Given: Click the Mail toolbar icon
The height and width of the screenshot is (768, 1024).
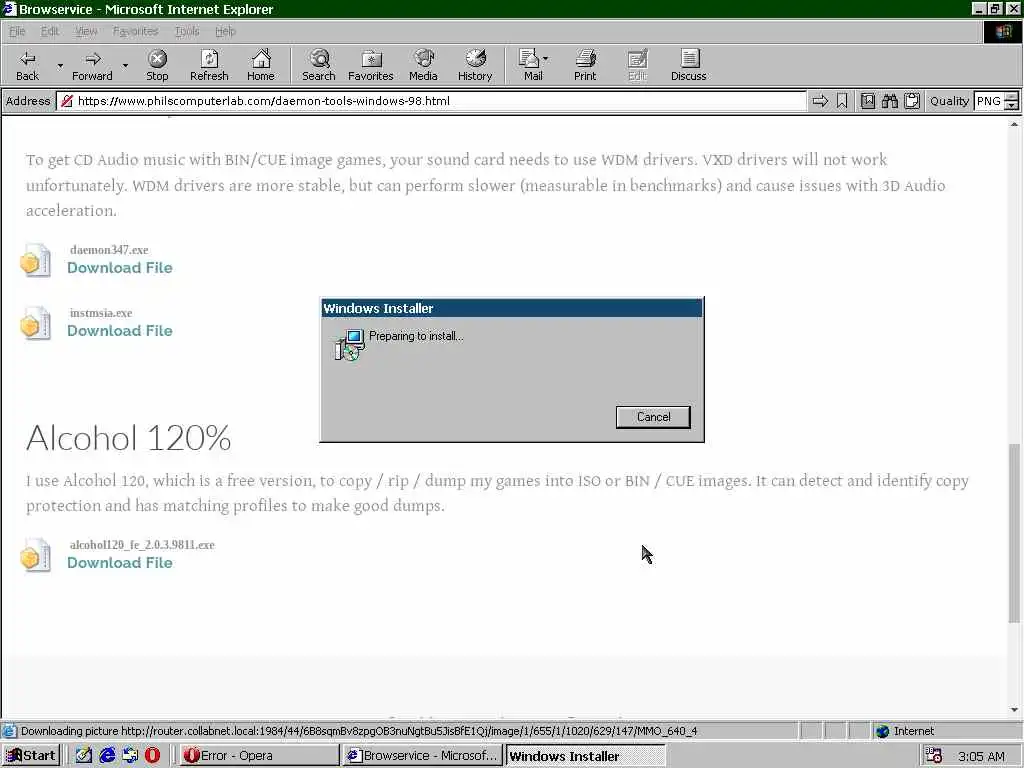Looking at the screenshot, I should pyautogui.click(x=529, y=65).
